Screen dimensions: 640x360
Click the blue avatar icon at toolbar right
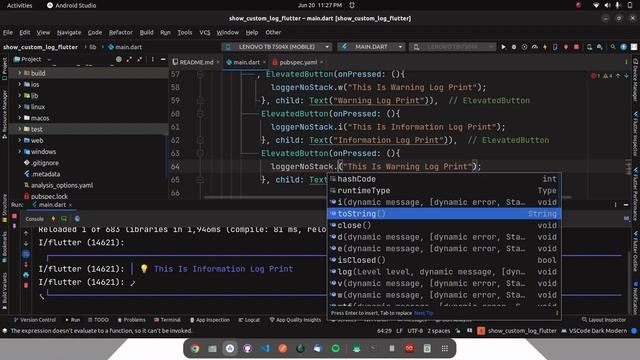click(x=623, y=47)
